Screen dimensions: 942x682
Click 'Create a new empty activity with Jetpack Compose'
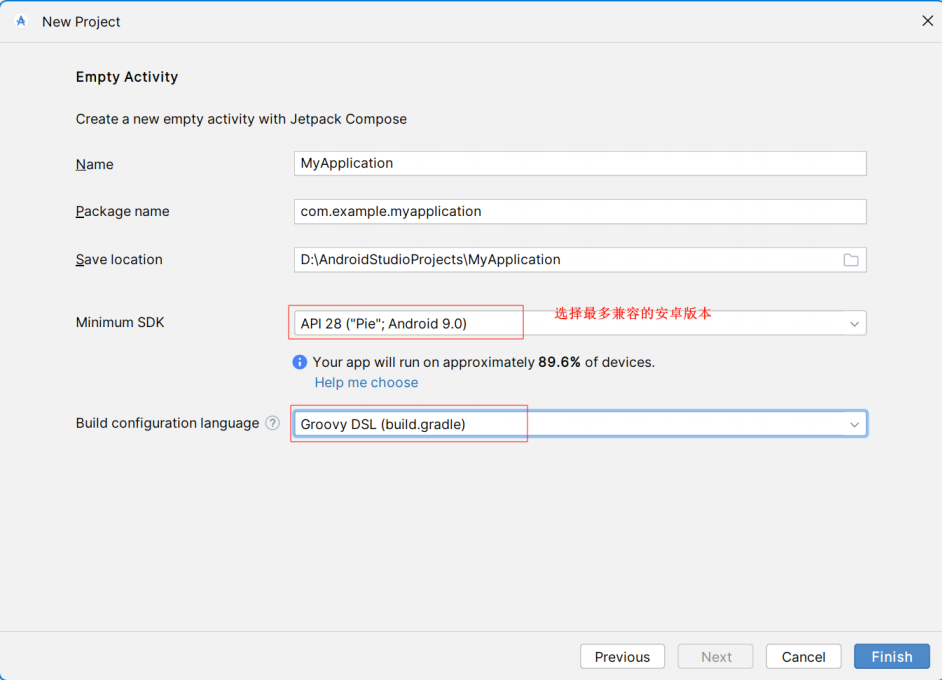pos(241,119)
